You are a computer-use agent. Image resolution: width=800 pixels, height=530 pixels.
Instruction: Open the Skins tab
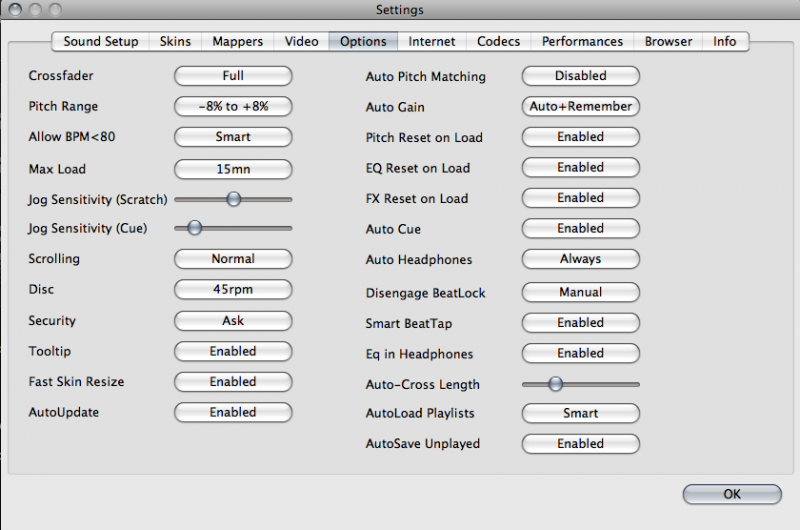point(175,41)
